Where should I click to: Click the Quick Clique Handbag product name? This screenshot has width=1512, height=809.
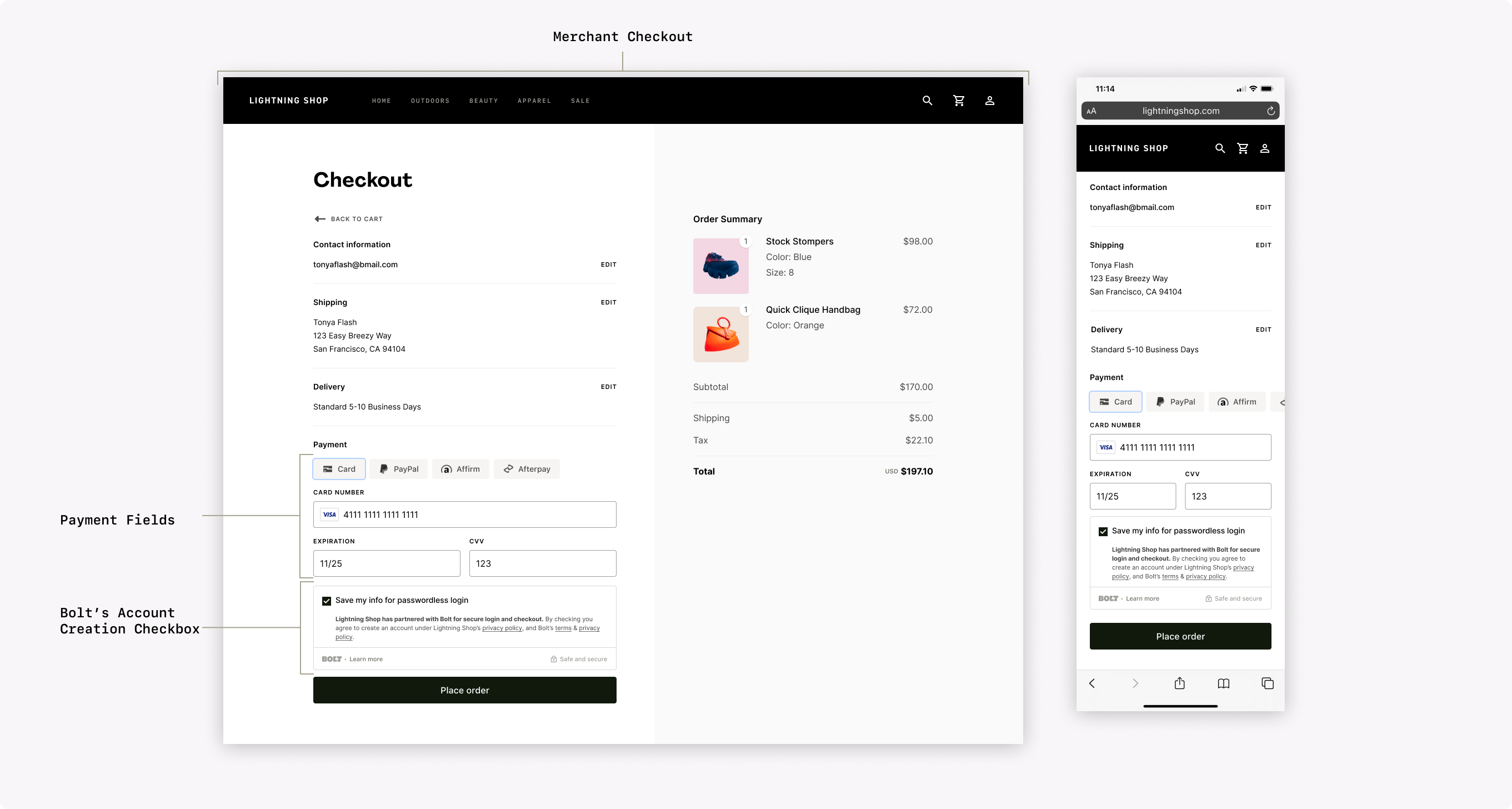813,310
